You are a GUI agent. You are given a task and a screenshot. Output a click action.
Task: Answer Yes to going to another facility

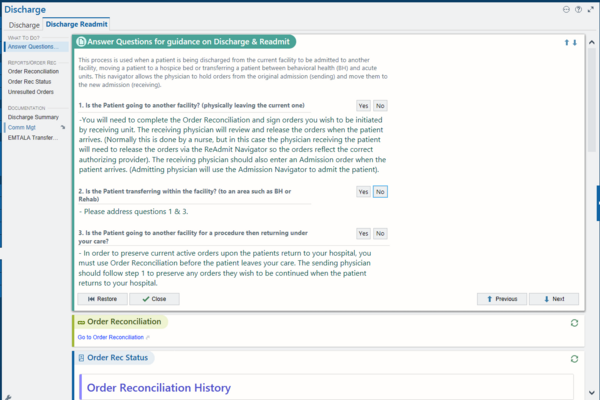pos(363,105)
